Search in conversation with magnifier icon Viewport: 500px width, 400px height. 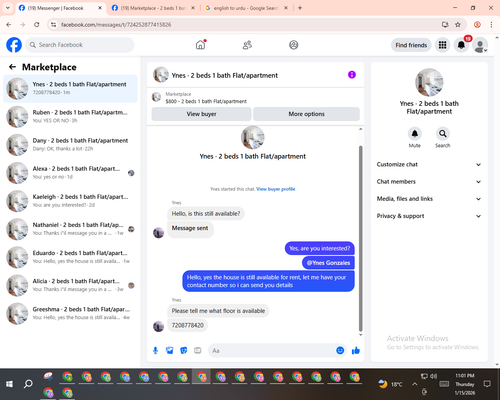click(x=443, y=134)
